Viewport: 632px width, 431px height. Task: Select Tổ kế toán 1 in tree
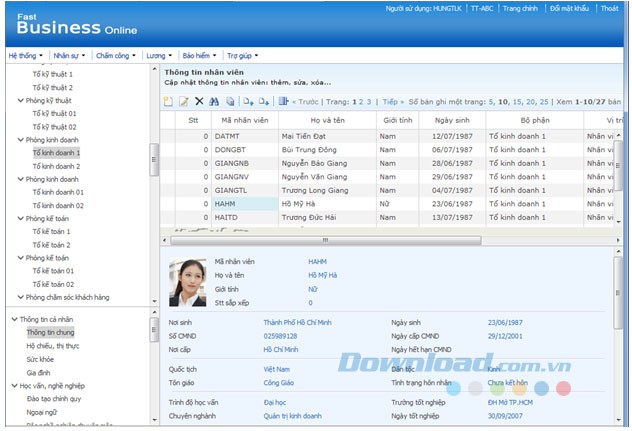tap(51, 232)
